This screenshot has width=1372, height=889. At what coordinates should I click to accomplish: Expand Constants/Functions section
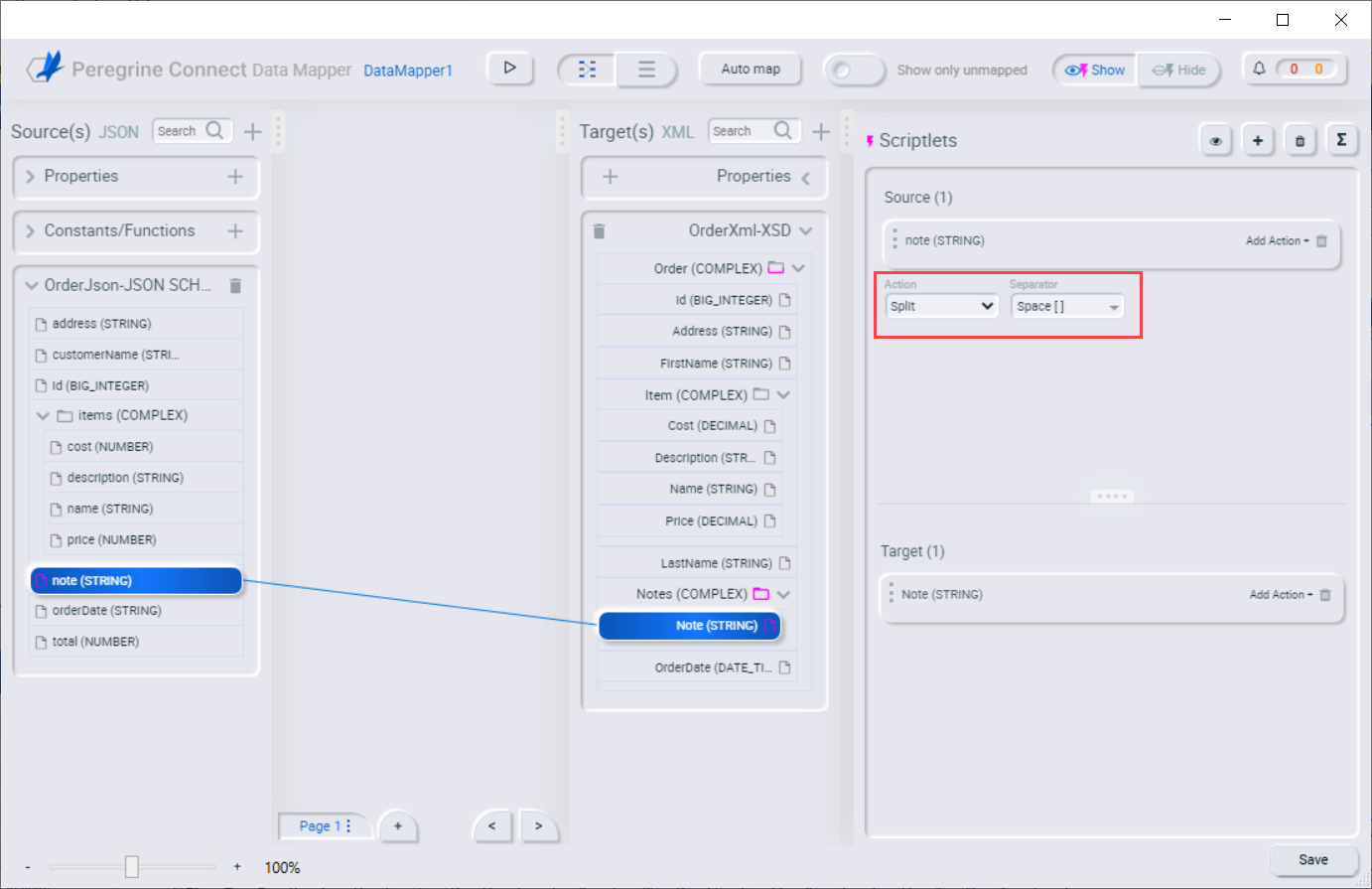click(x=31, y=230)
